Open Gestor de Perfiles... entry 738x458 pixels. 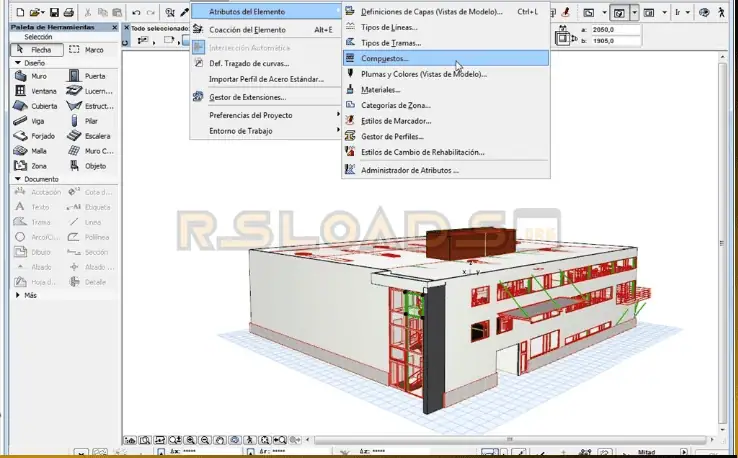pos(446,137)
